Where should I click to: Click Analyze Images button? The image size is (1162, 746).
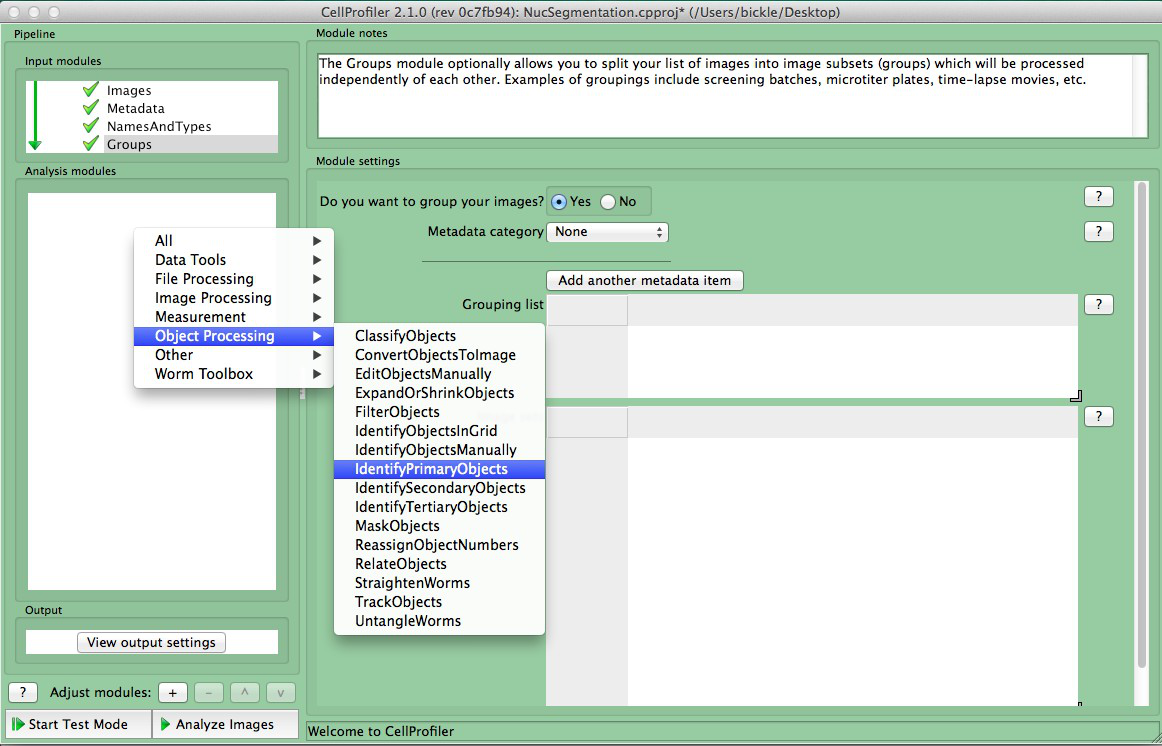pyautogui.click(x=225, y=725)
